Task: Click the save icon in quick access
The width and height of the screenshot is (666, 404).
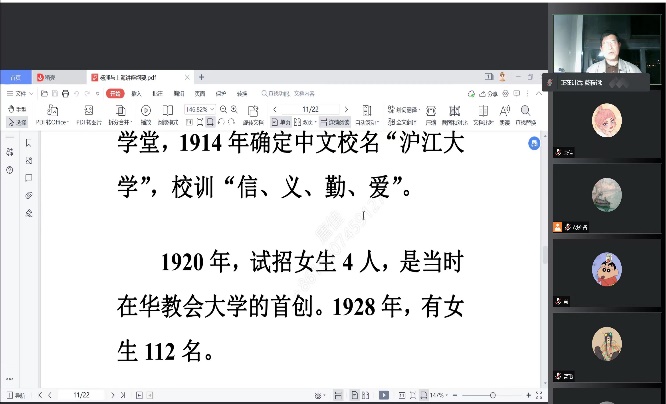Action: click(55, 93)
